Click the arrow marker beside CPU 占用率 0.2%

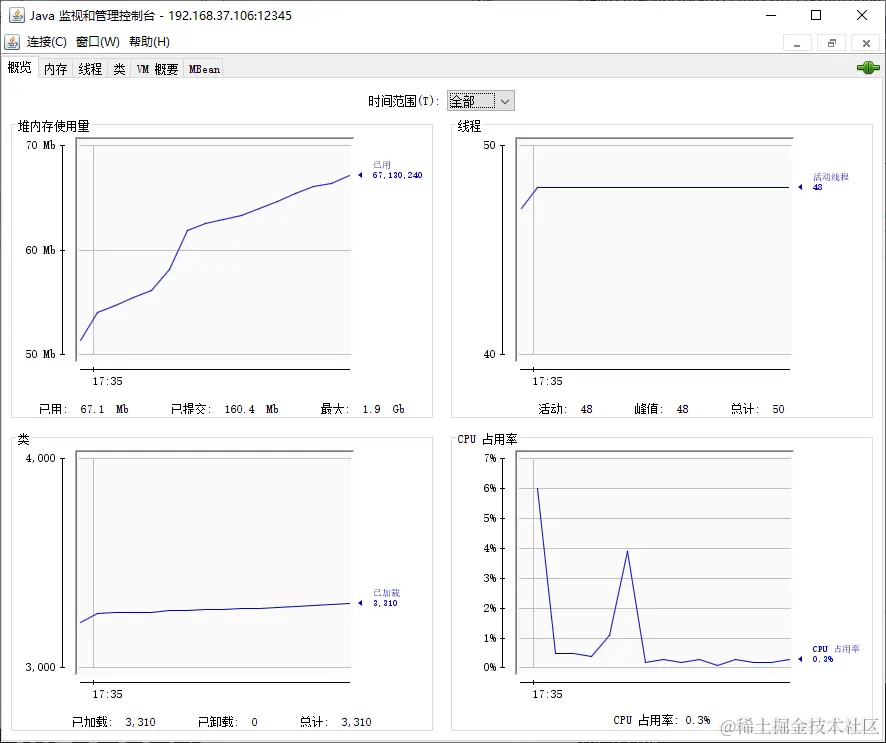coord(800,657)
